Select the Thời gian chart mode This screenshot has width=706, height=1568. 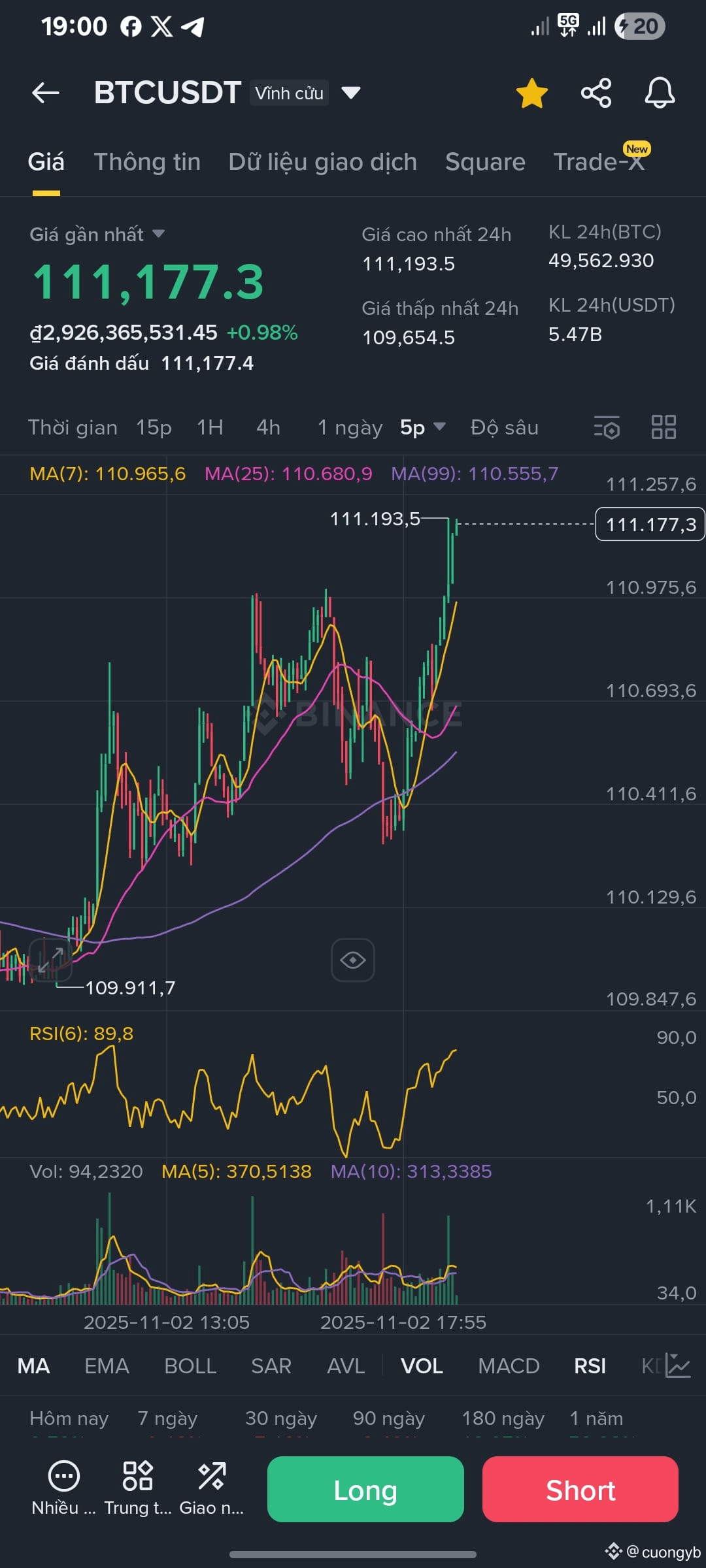point(73,427)
